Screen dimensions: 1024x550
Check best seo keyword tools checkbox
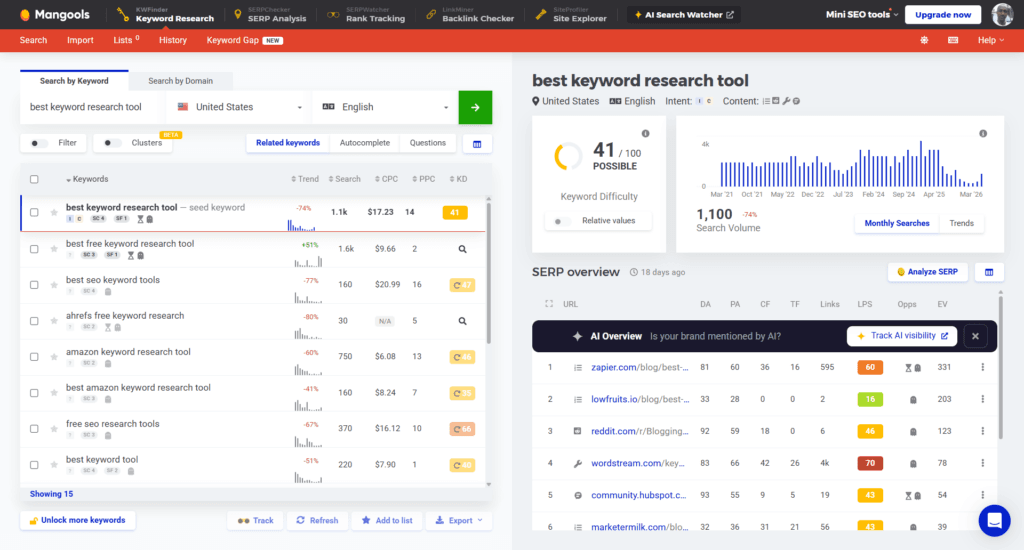(34, 285)
